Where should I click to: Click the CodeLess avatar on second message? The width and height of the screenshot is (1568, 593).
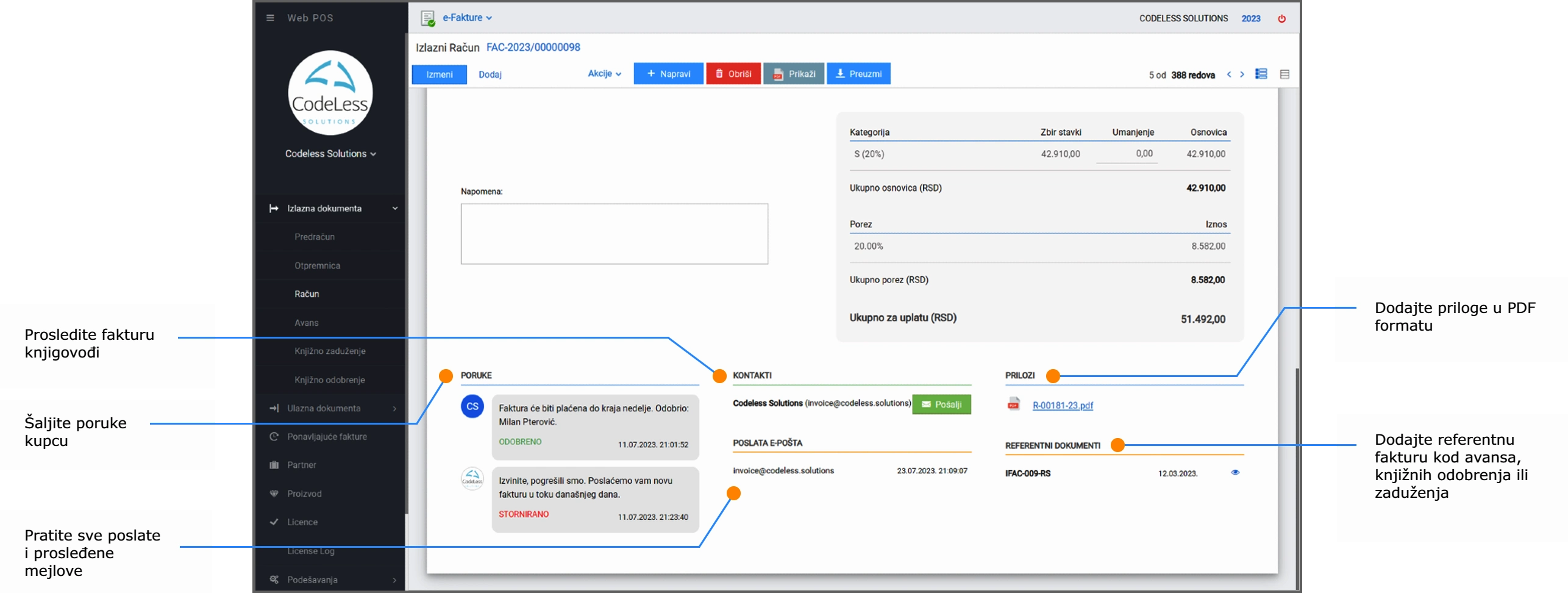[x=472, y=479]
